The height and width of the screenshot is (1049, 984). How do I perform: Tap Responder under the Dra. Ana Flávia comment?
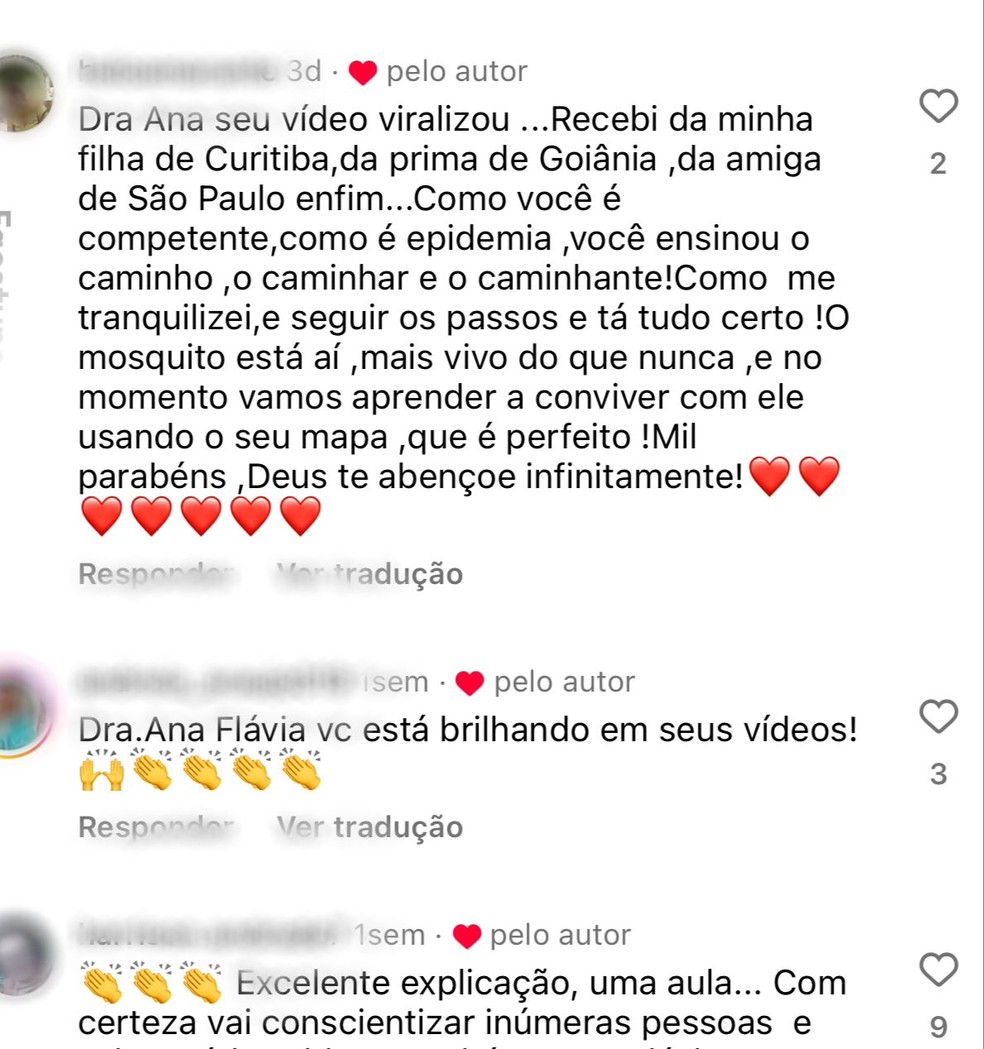point(156,828)
